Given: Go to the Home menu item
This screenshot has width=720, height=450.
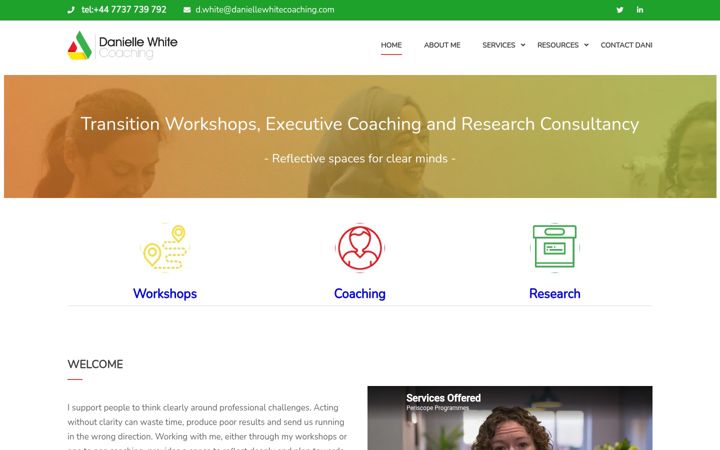Looking at the screenshot, I should point(391,45).
